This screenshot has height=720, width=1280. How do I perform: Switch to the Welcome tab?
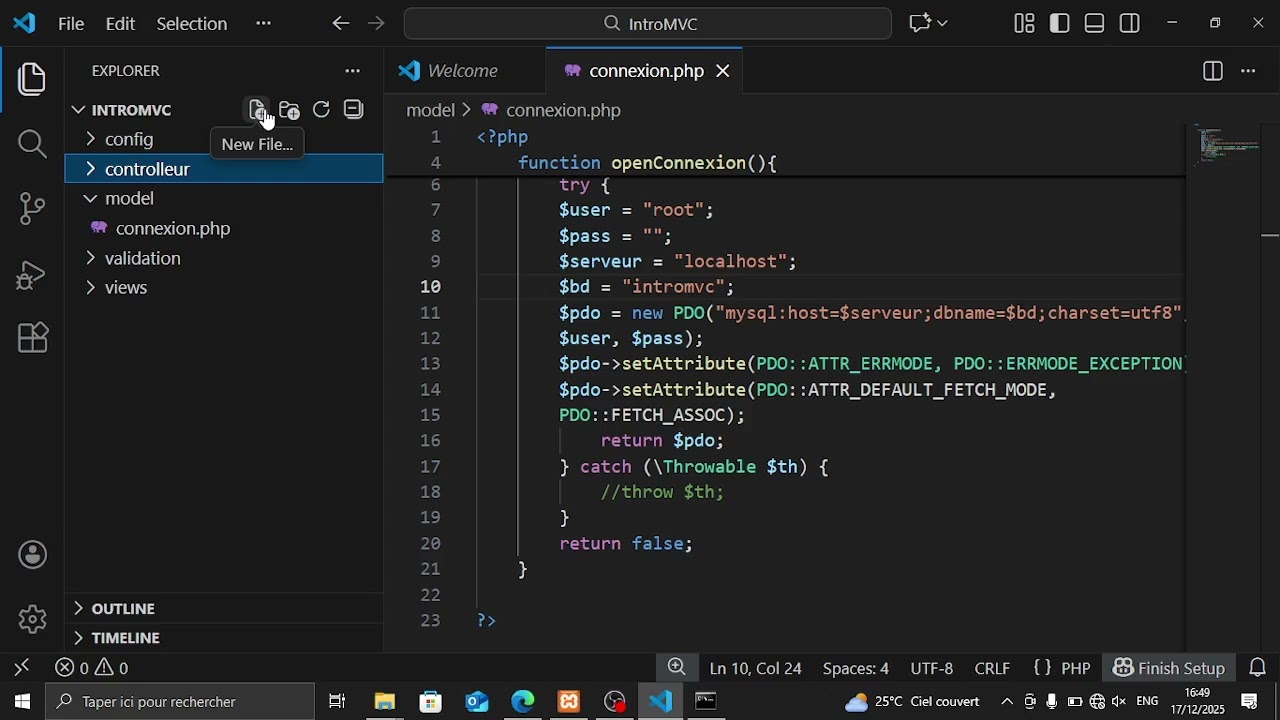click(464, 71)
